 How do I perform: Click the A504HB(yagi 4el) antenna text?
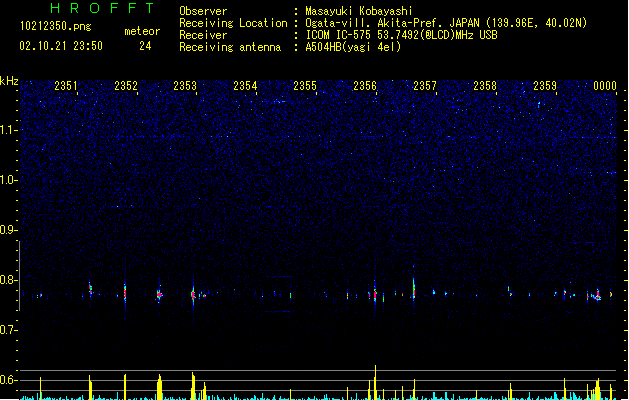353,47
